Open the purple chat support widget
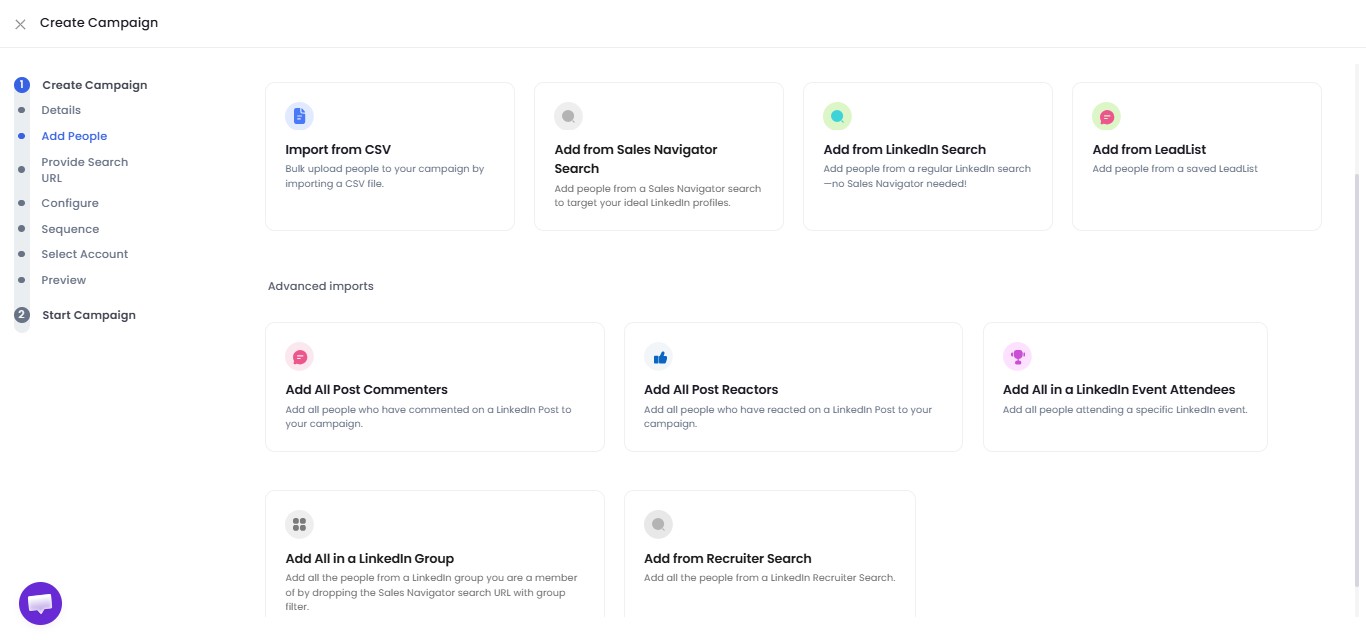Viewport: 1366px width, 641px height. [40, 603]
